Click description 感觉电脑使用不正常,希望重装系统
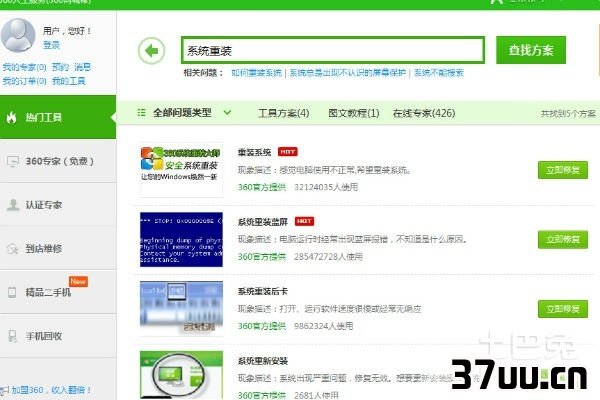The image size is (600, 400). [x=345, y=170]
